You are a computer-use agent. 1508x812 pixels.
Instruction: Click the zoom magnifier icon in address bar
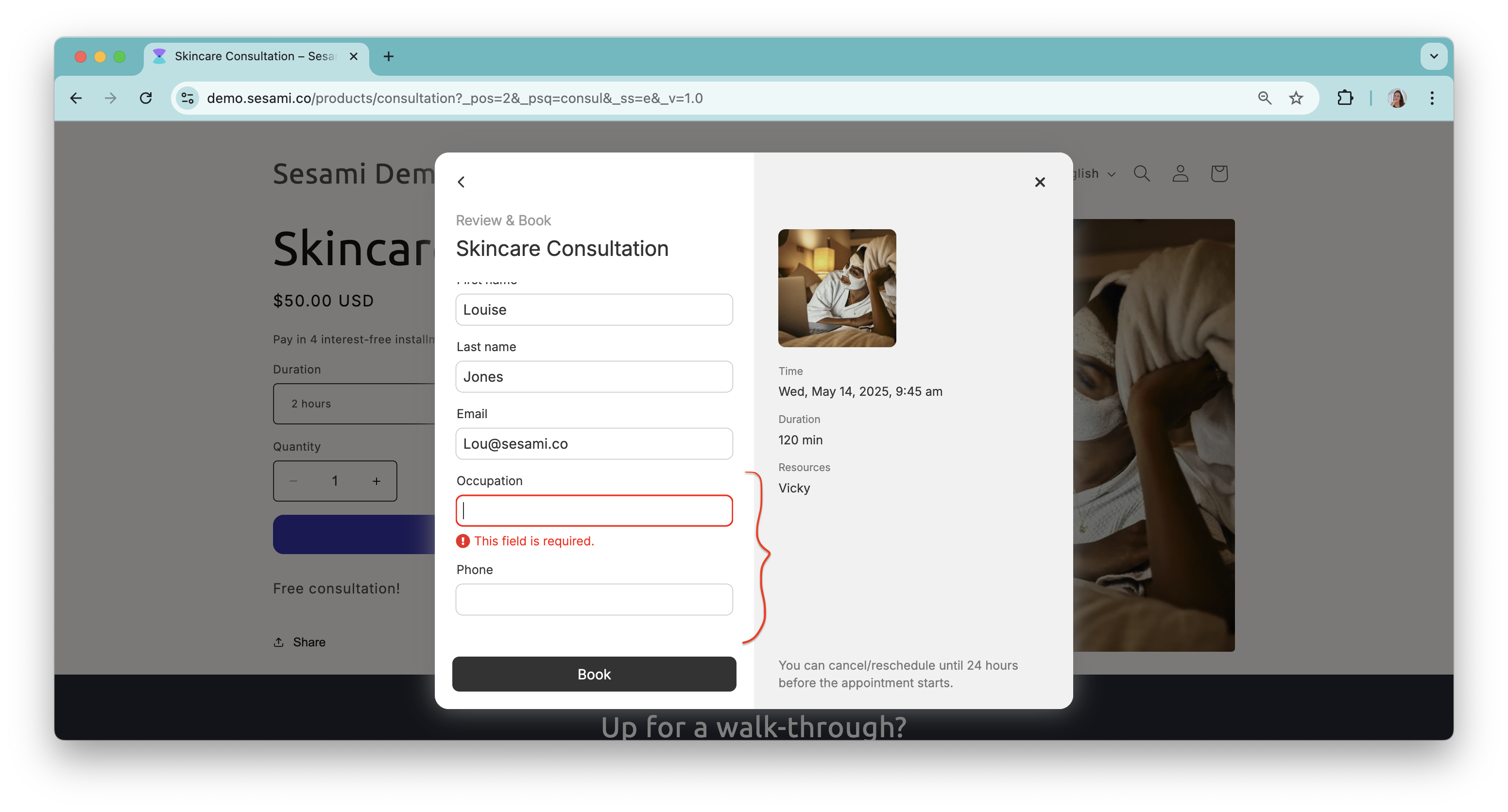click(1265, 98)
